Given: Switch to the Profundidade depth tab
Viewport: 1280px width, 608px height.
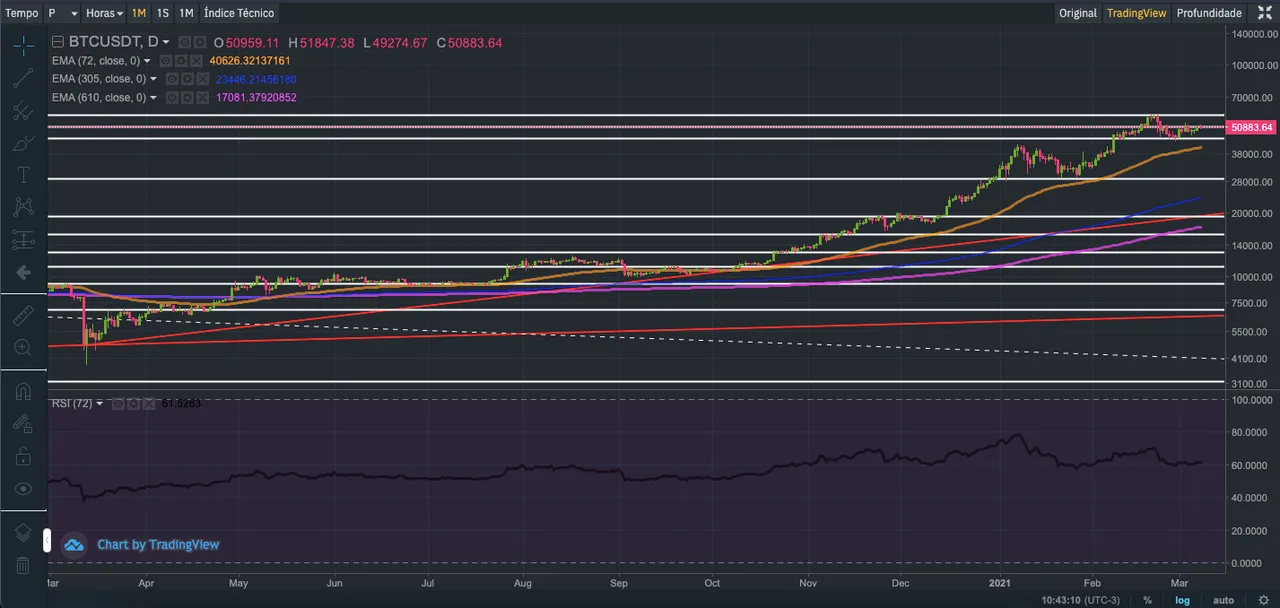Looking at the screenshot, I should 1209,13.
